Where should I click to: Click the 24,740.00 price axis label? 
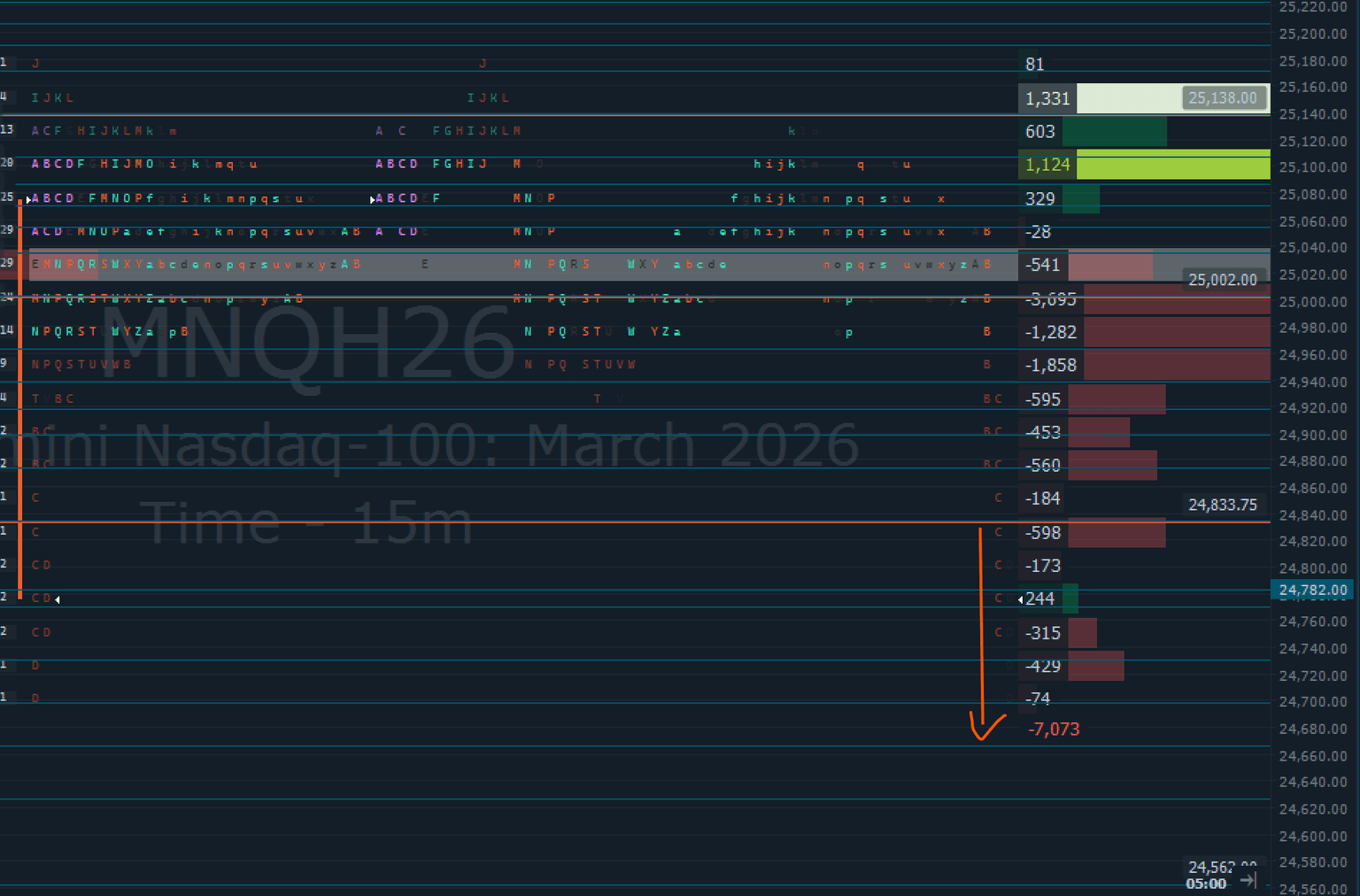1313,648
